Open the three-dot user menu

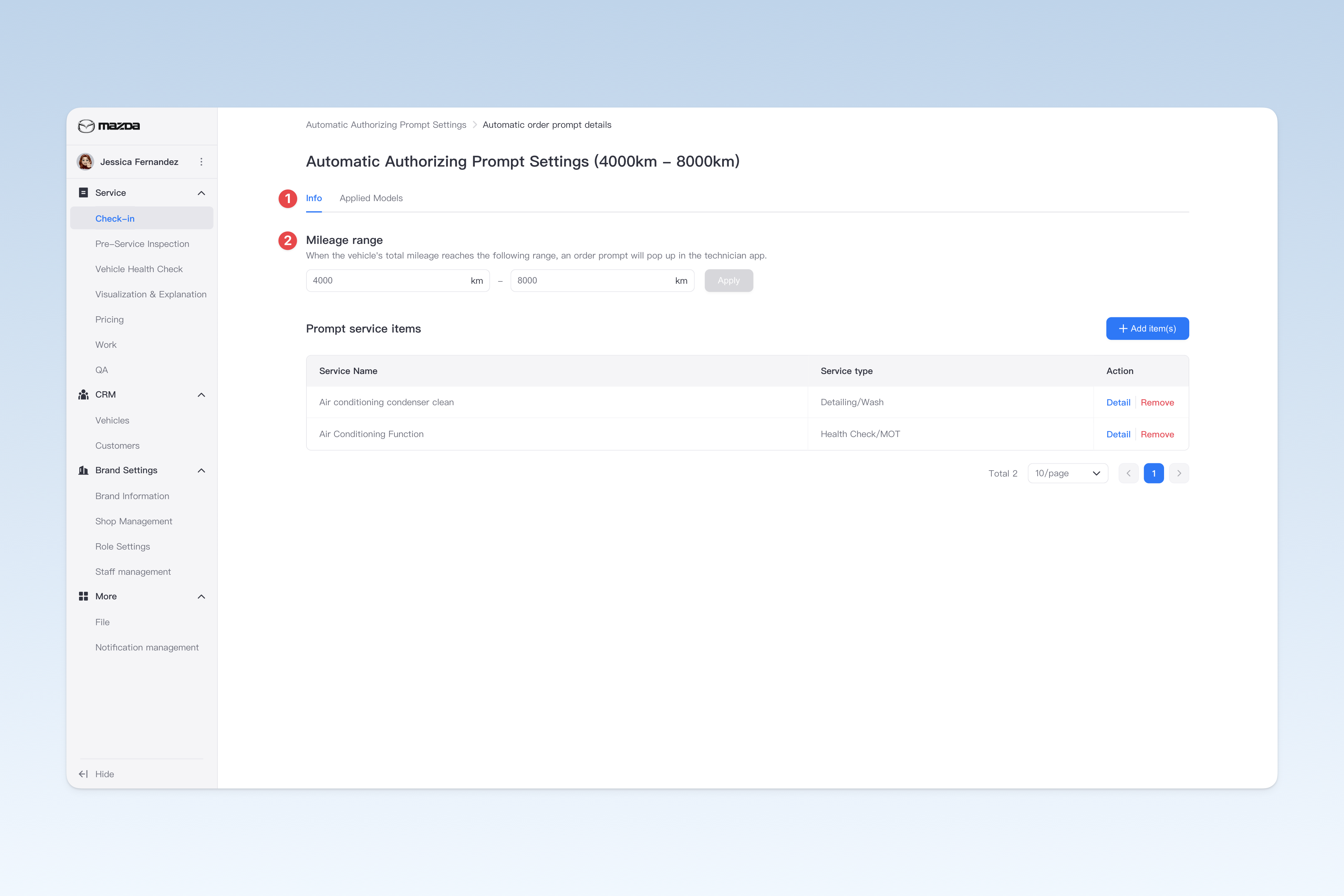pyautogui.click(x=201, y=162)
